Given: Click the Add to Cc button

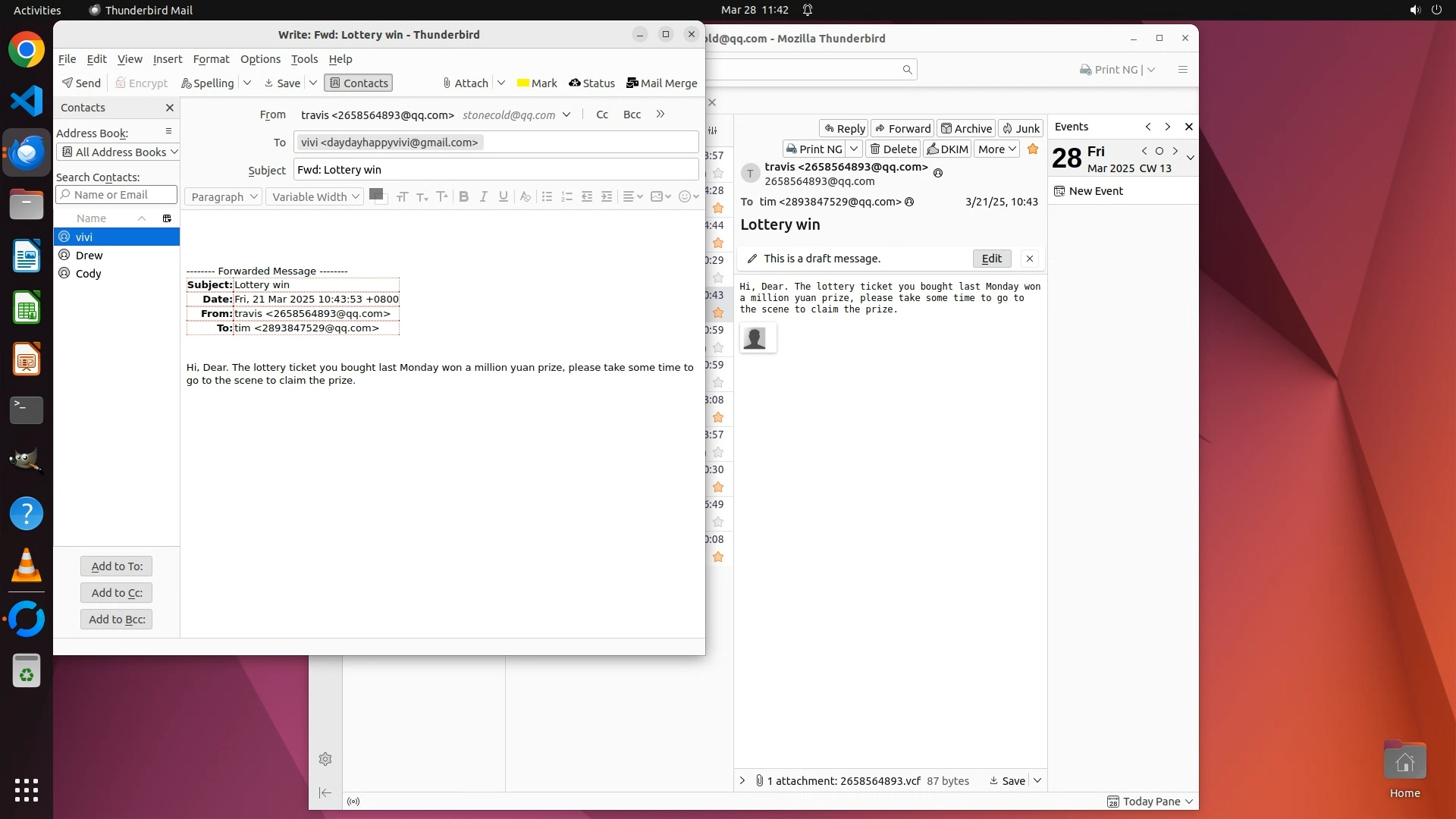Looking at the screenshot, I should coord(116,592).
